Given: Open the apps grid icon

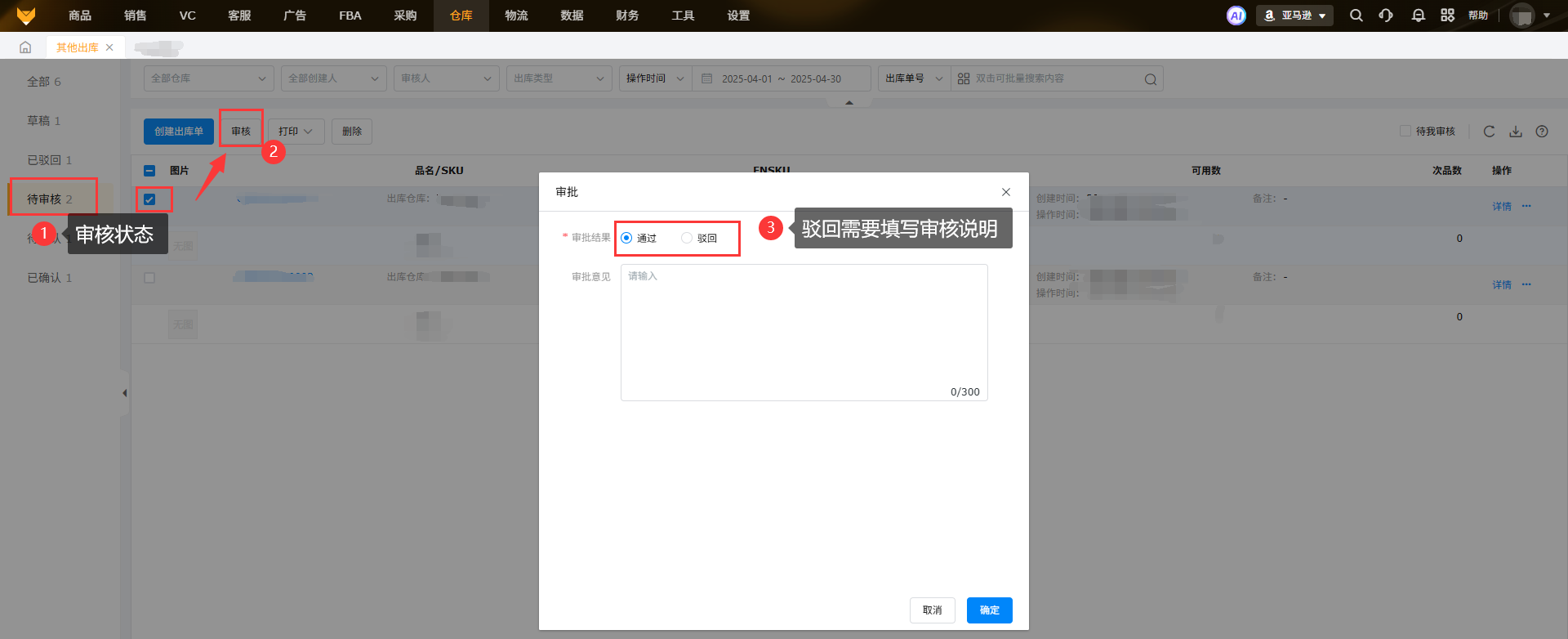Looking at the screenshot, I should pyautogui.click(x=1448, y=16).
